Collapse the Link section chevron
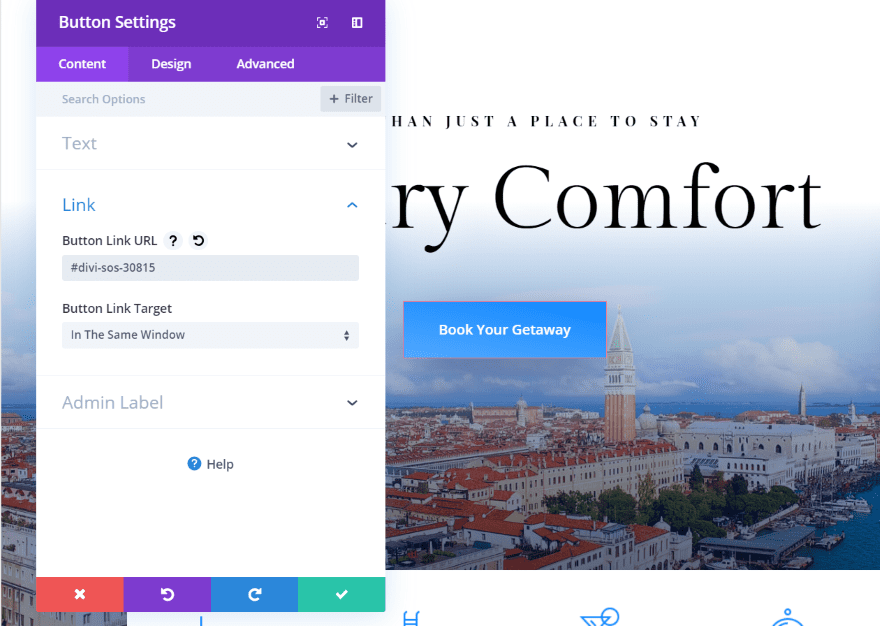 pyautogui.click(x=352, y=205)
